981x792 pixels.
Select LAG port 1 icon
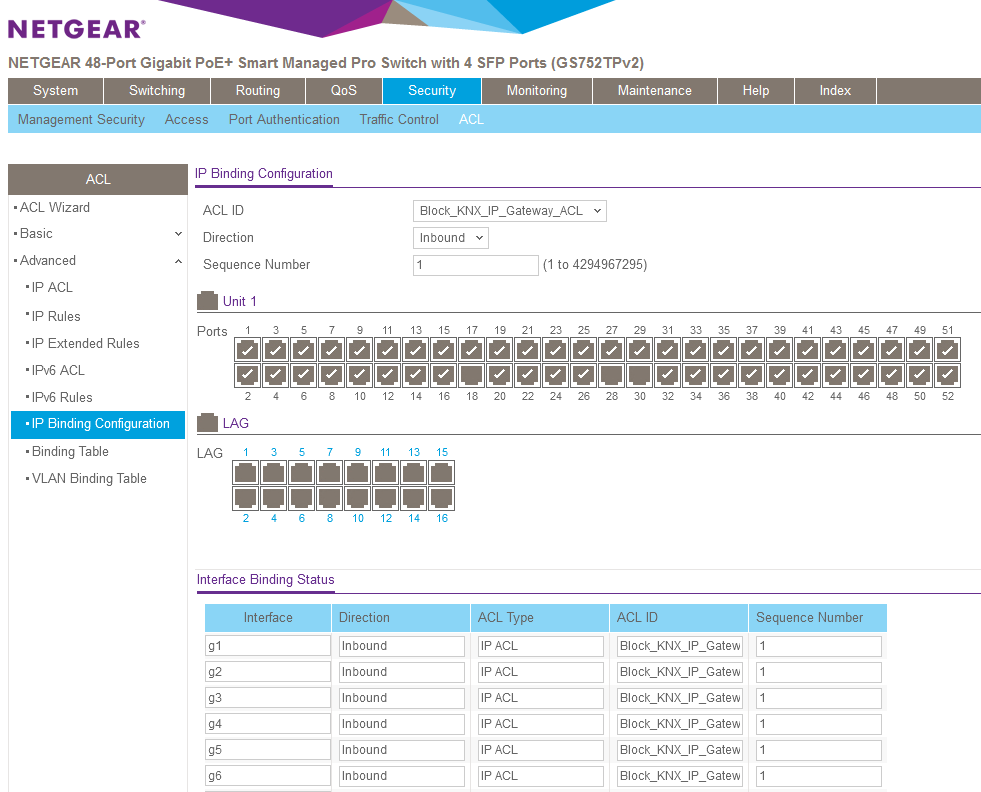(245, 472)
